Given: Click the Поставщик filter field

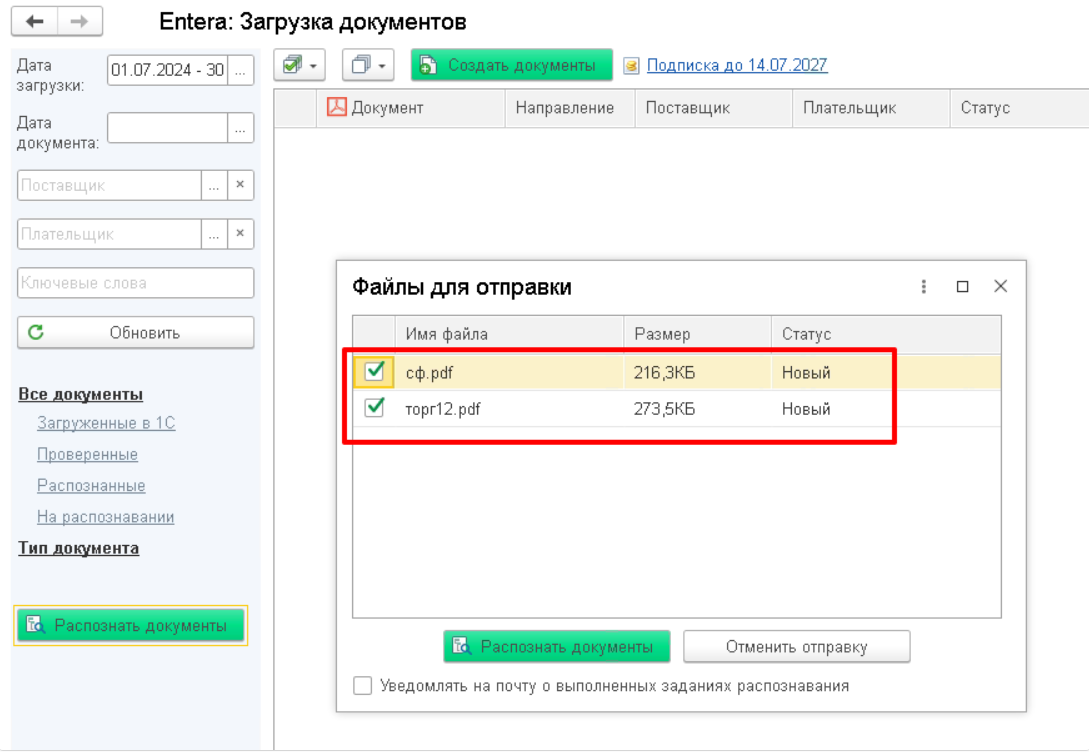Looking at the screenshot, I should (109, 185).
